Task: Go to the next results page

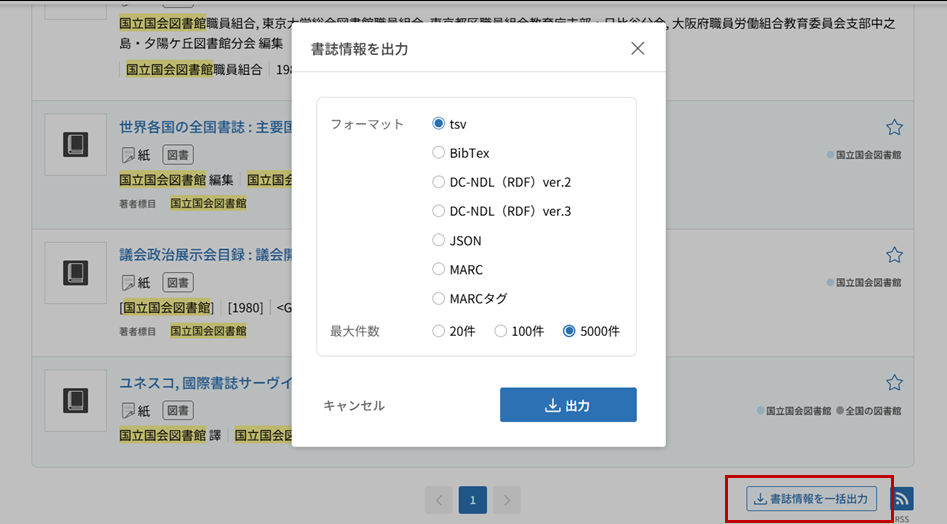Action: click(x=507, y=500)
